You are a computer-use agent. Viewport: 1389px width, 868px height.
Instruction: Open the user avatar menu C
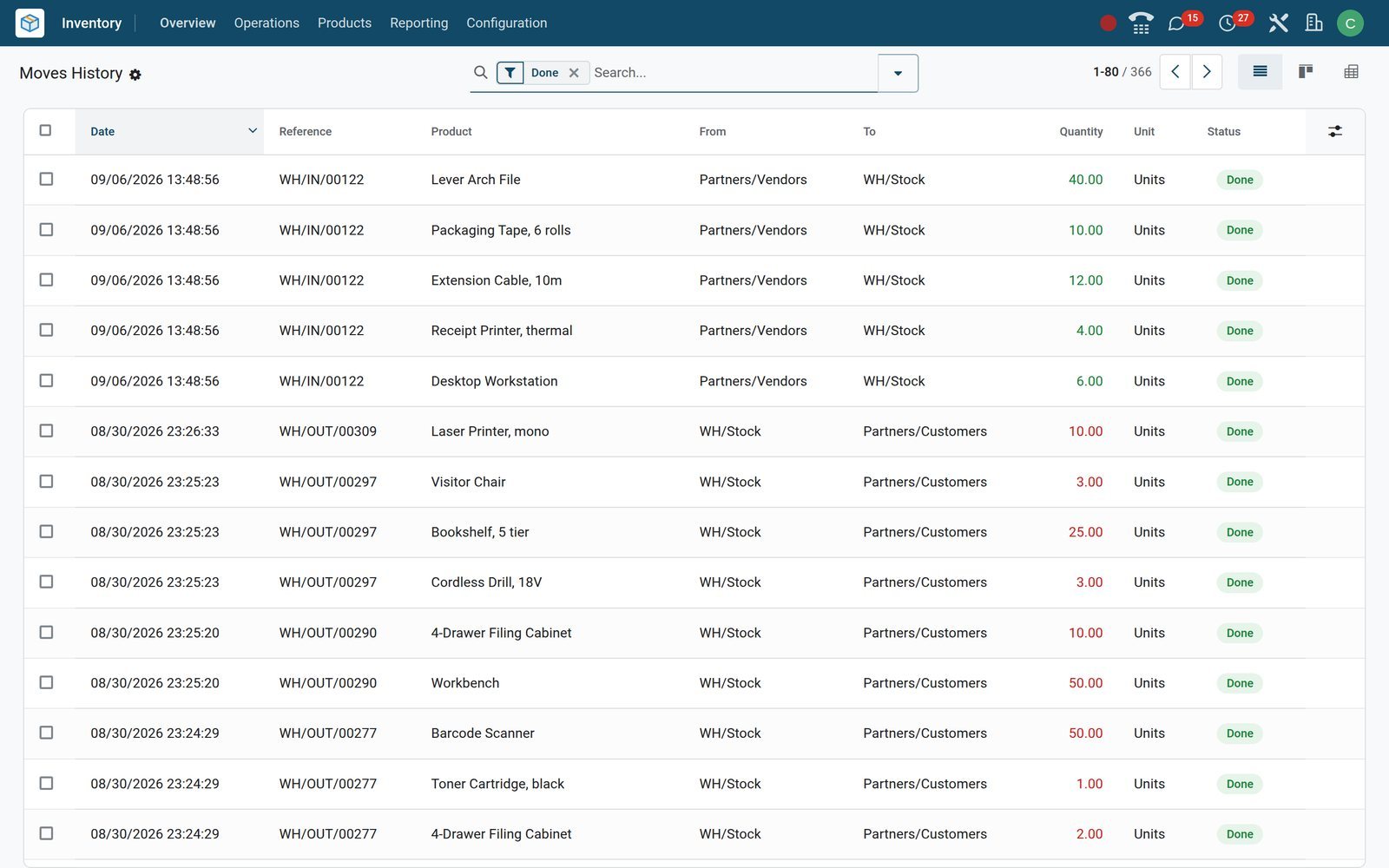click(x=1350, y=23)
